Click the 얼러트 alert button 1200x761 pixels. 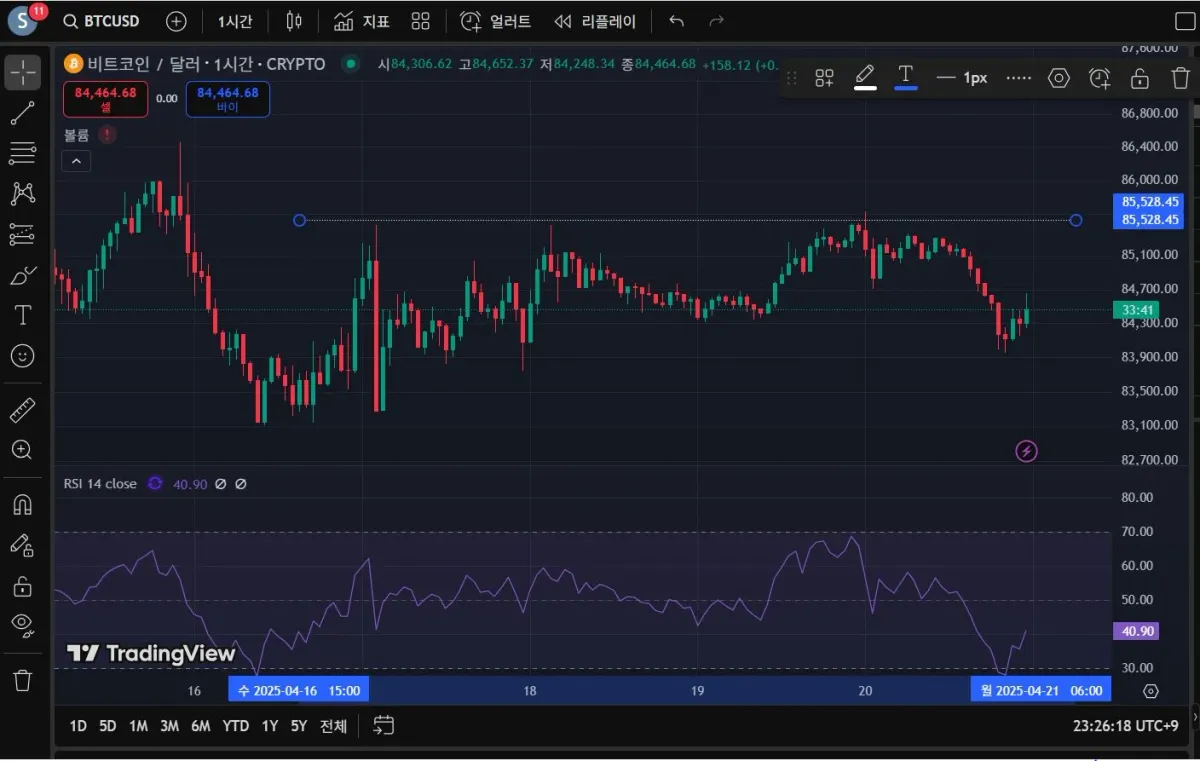[495, 21]
